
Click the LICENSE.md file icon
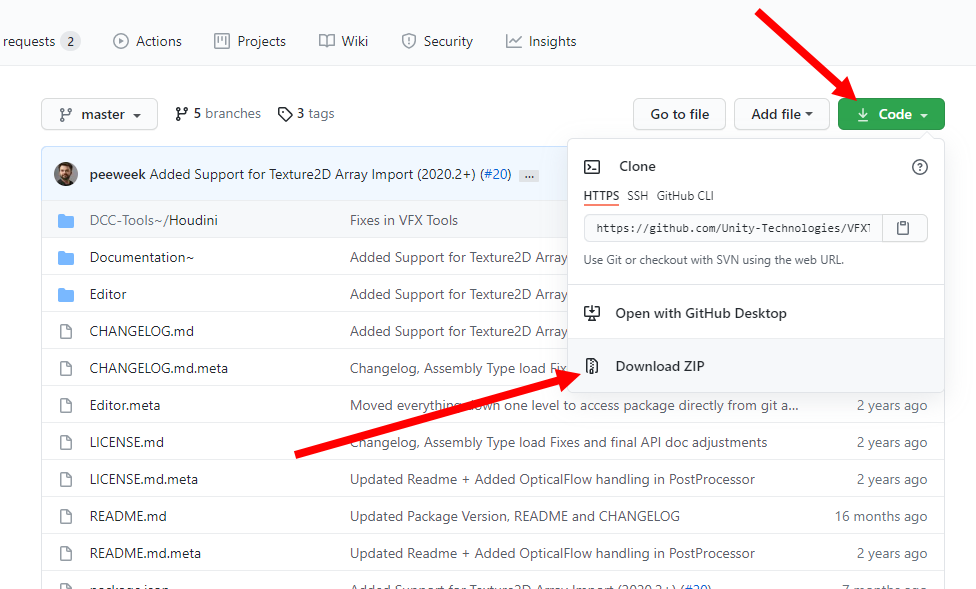(x=66, y=442)
